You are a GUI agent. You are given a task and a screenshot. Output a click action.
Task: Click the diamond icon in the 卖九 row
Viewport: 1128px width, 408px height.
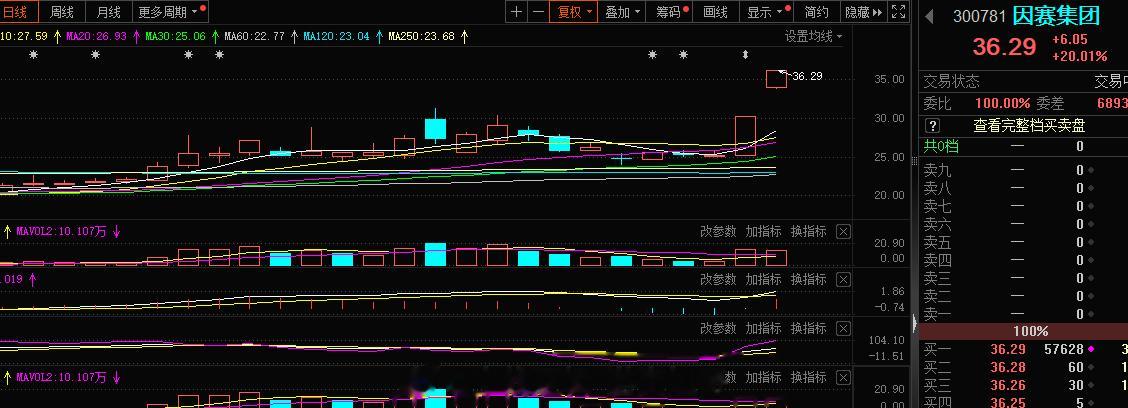tap(1091, 171)
